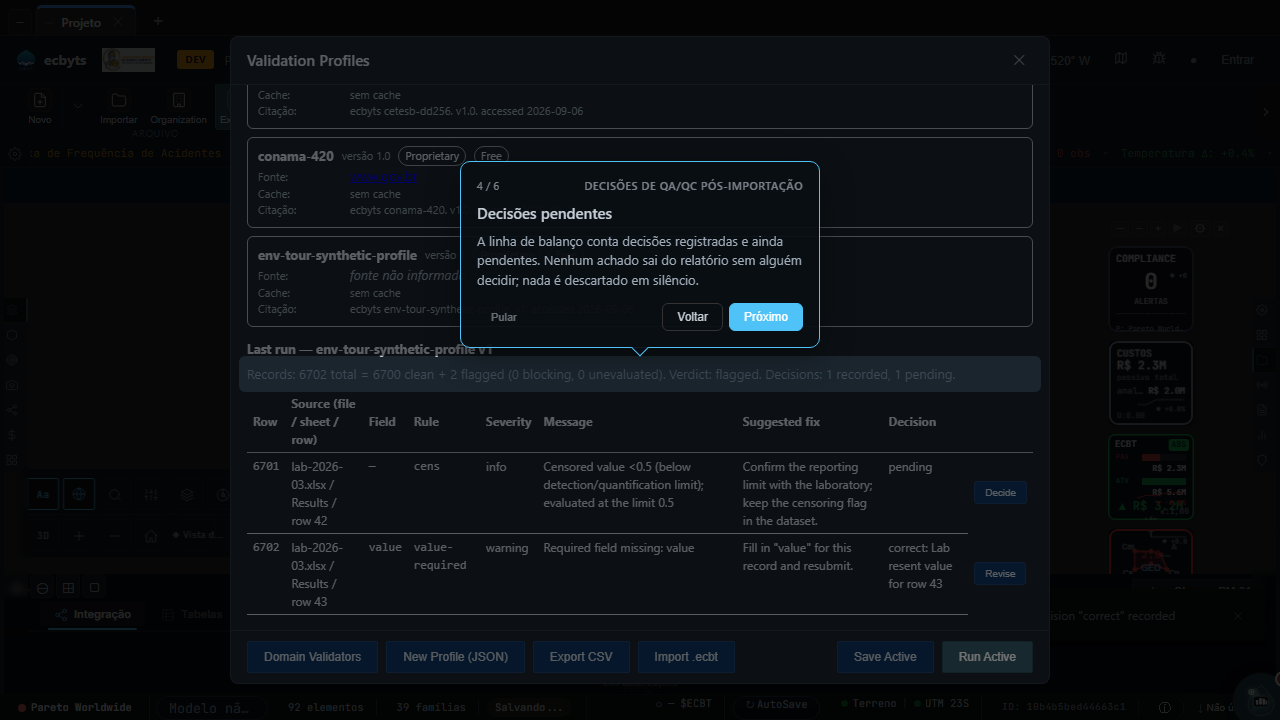Click Decide for row 6701
Image resolution: width=1280 pixels, height=720 pixels.
[1000, 493]
